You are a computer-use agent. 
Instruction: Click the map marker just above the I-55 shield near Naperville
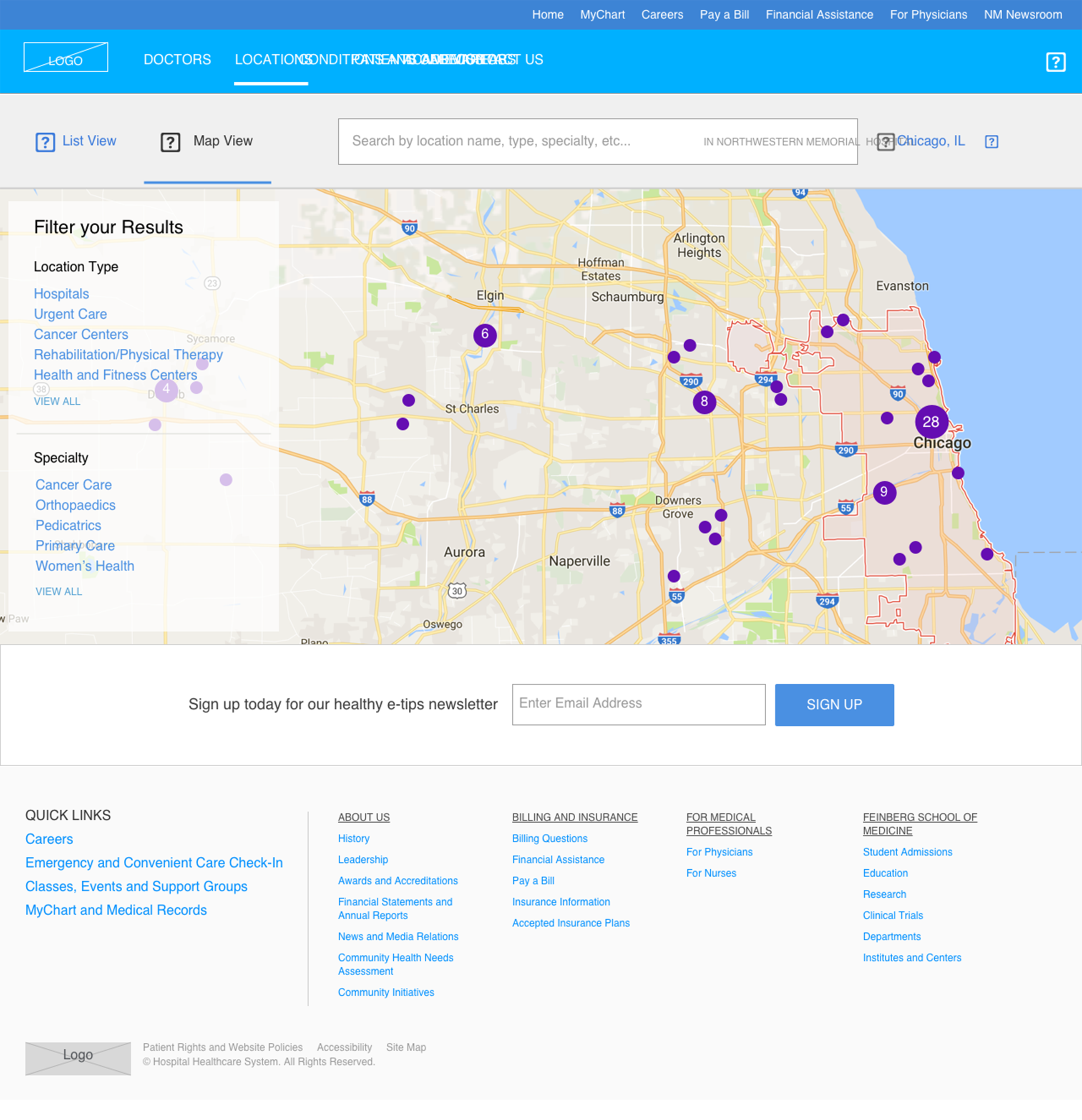(x=674, y=575)
